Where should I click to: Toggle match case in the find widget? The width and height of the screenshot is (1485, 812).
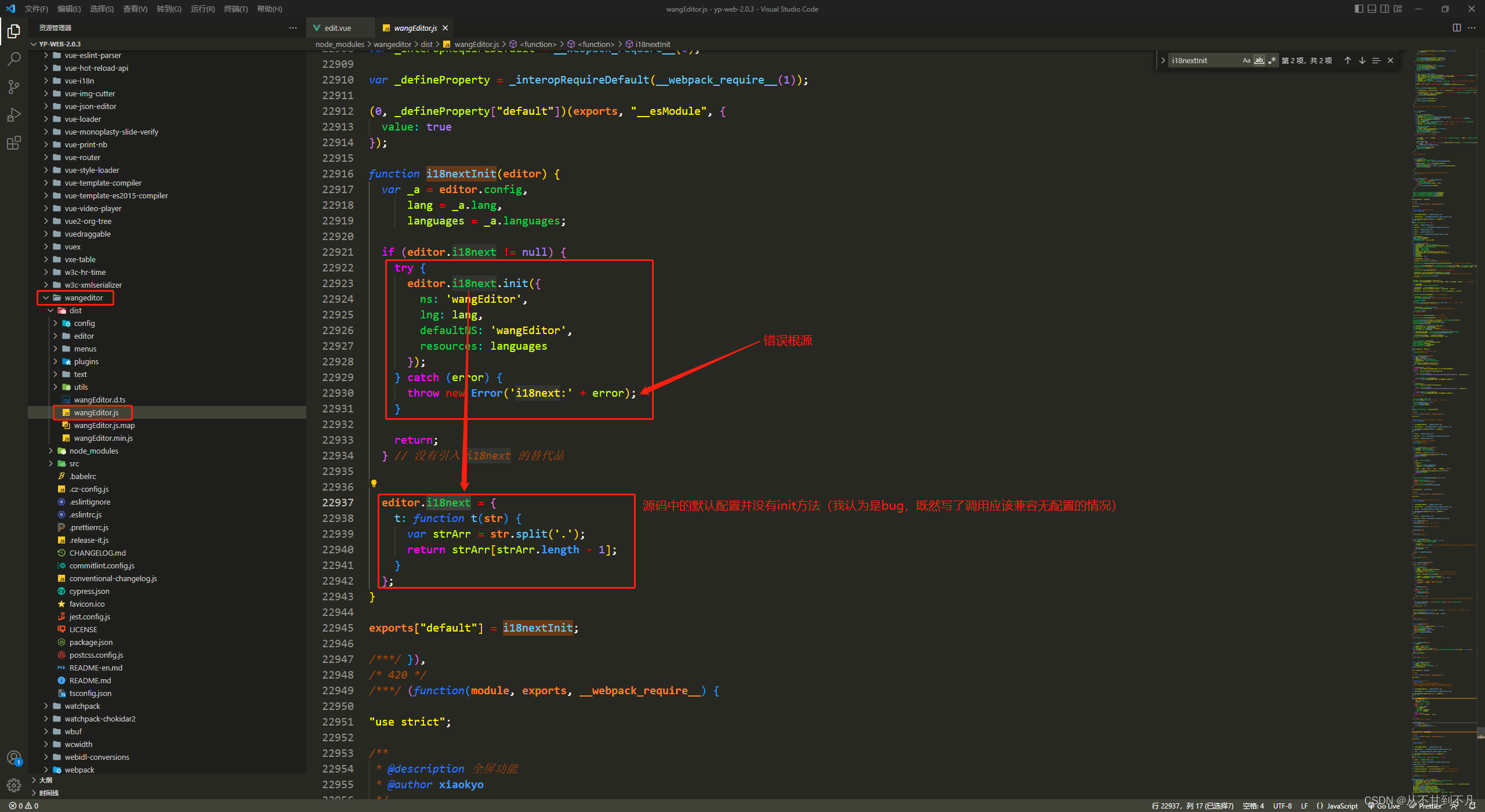(x=1246, y=60)
